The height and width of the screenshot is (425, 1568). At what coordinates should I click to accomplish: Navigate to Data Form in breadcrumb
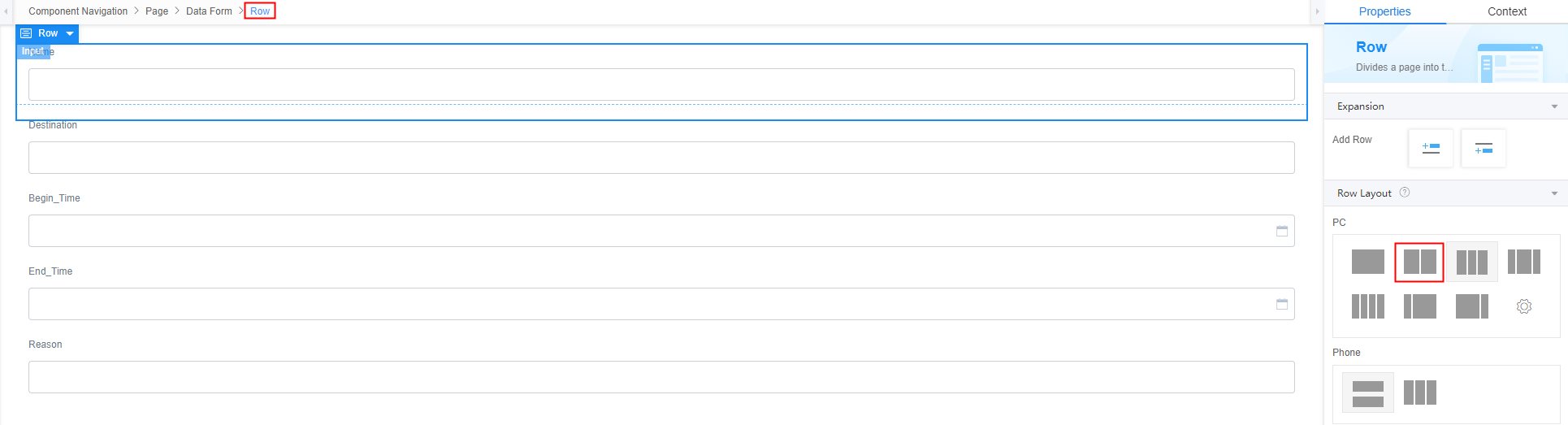(209, 11)
